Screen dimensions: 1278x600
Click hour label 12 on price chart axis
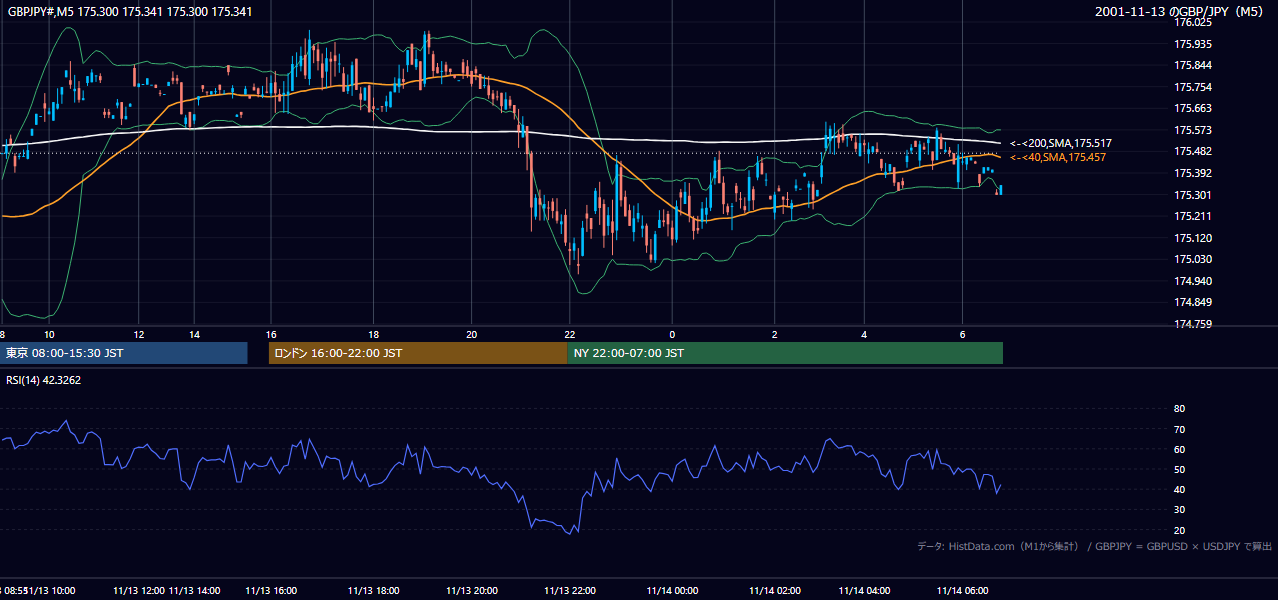point(139,334)
